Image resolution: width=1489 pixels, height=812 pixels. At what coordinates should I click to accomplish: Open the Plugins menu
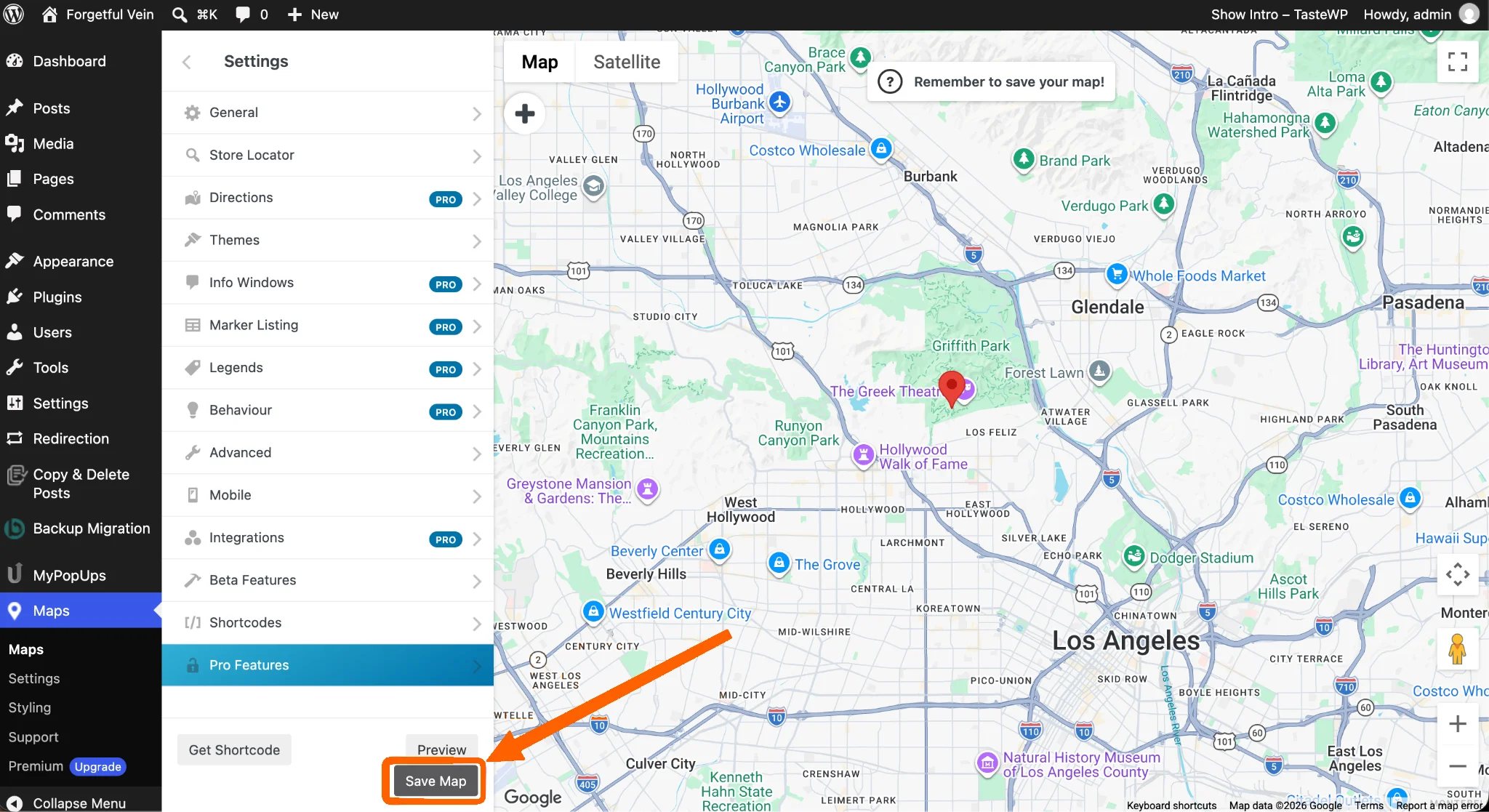(57, 297)
